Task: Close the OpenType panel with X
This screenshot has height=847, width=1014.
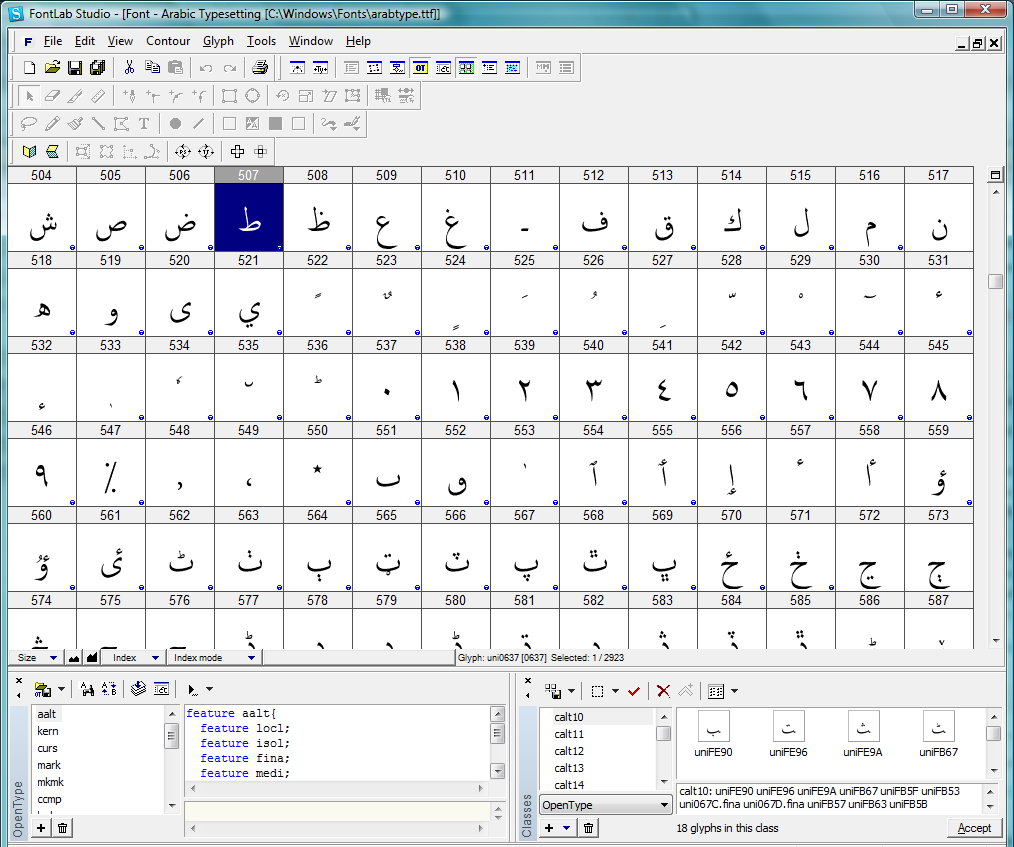Action: click(19, 680)
